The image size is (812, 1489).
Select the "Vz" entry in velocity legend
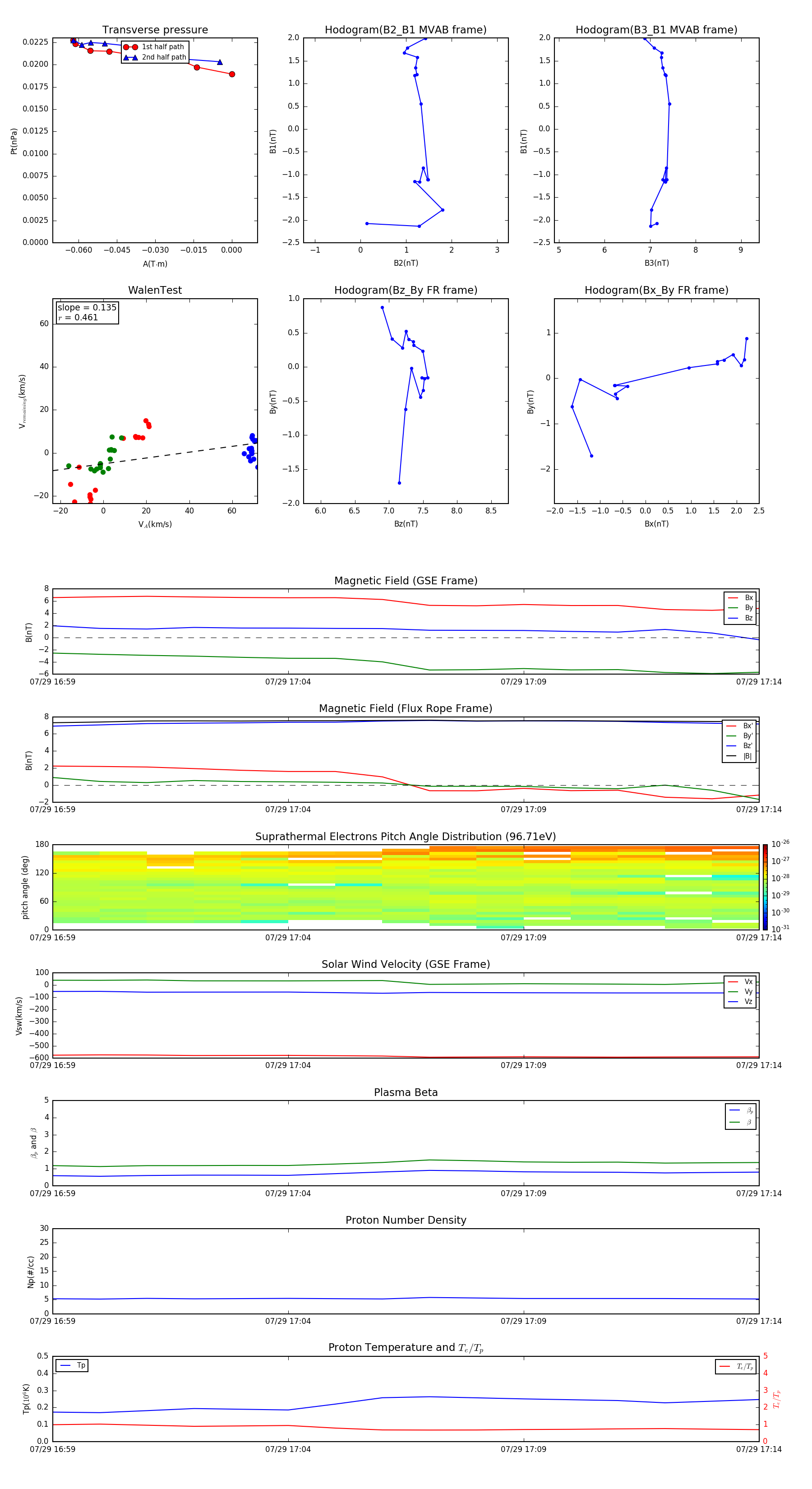click(740, 1002)
